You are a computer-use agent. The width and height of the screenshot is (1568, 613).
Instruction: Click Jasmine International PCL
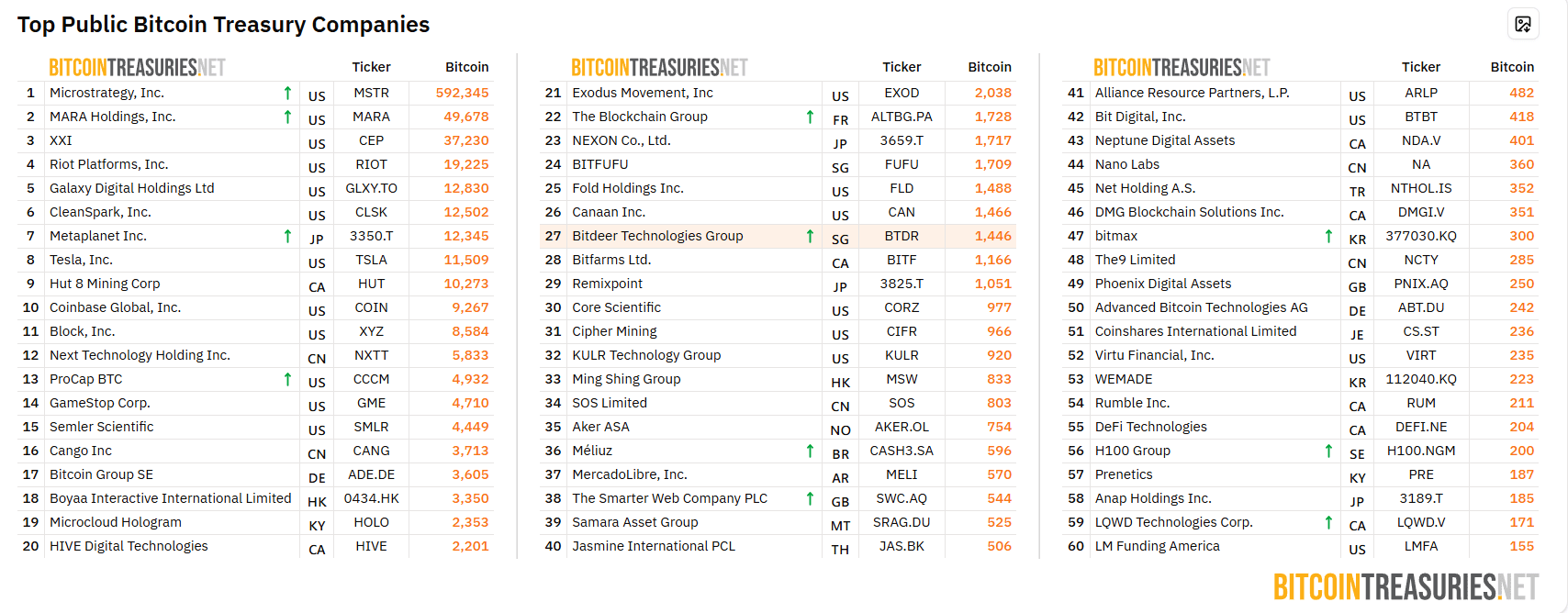pos(654,546)
